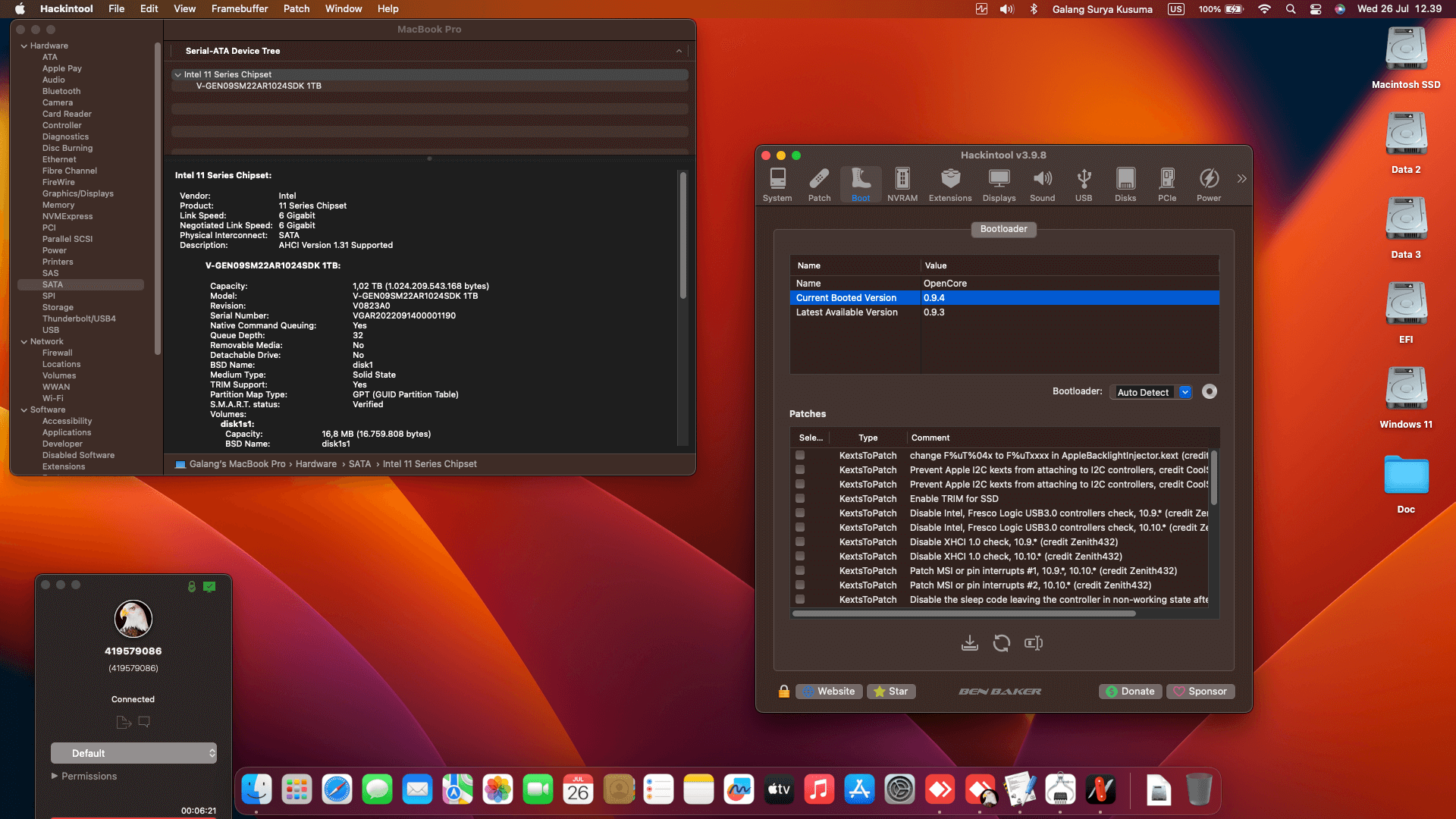View the Power information section
This screenshot has height=819, width=1456.
click(x=1209, y=184)
